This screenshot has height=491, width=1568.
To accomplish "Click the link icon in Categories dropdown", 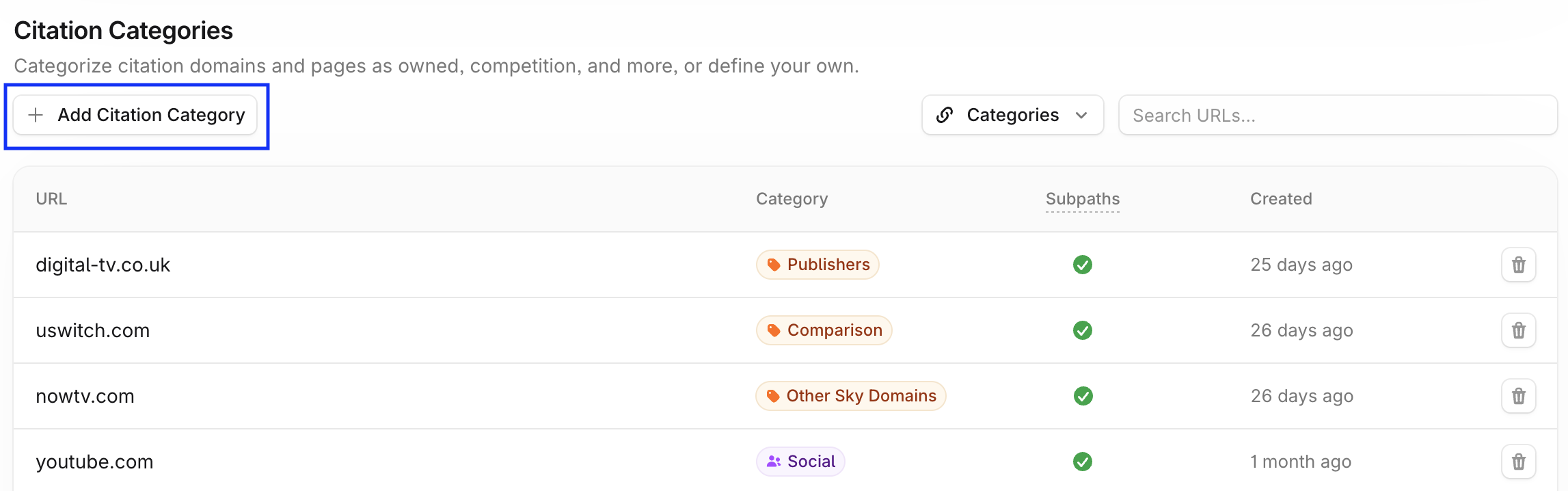I will pos(945,115).
